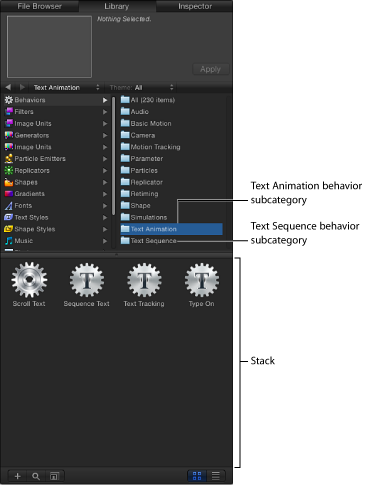367x485 pixels.
Task: Expand the Shapes category arrow
Action: click(105, 182)
